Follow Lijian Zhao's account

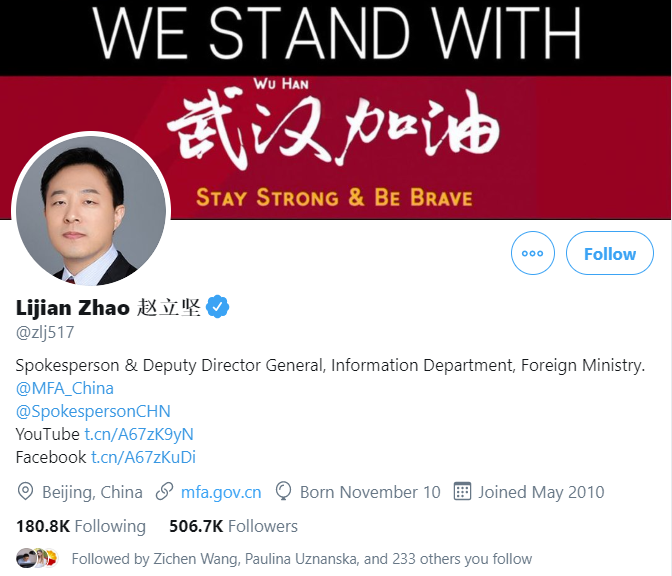coord(610,253)
